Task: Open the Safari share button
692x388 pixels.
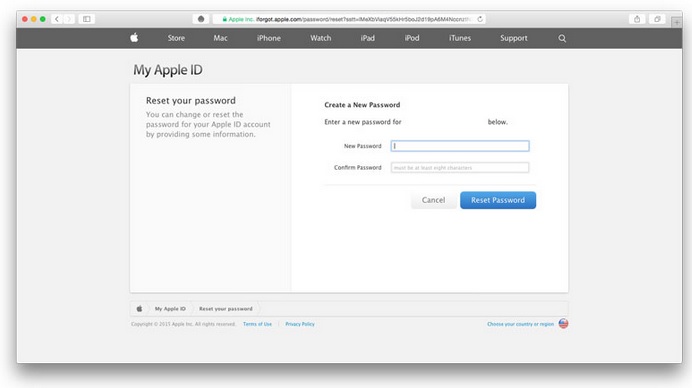Action: (637, 19)
